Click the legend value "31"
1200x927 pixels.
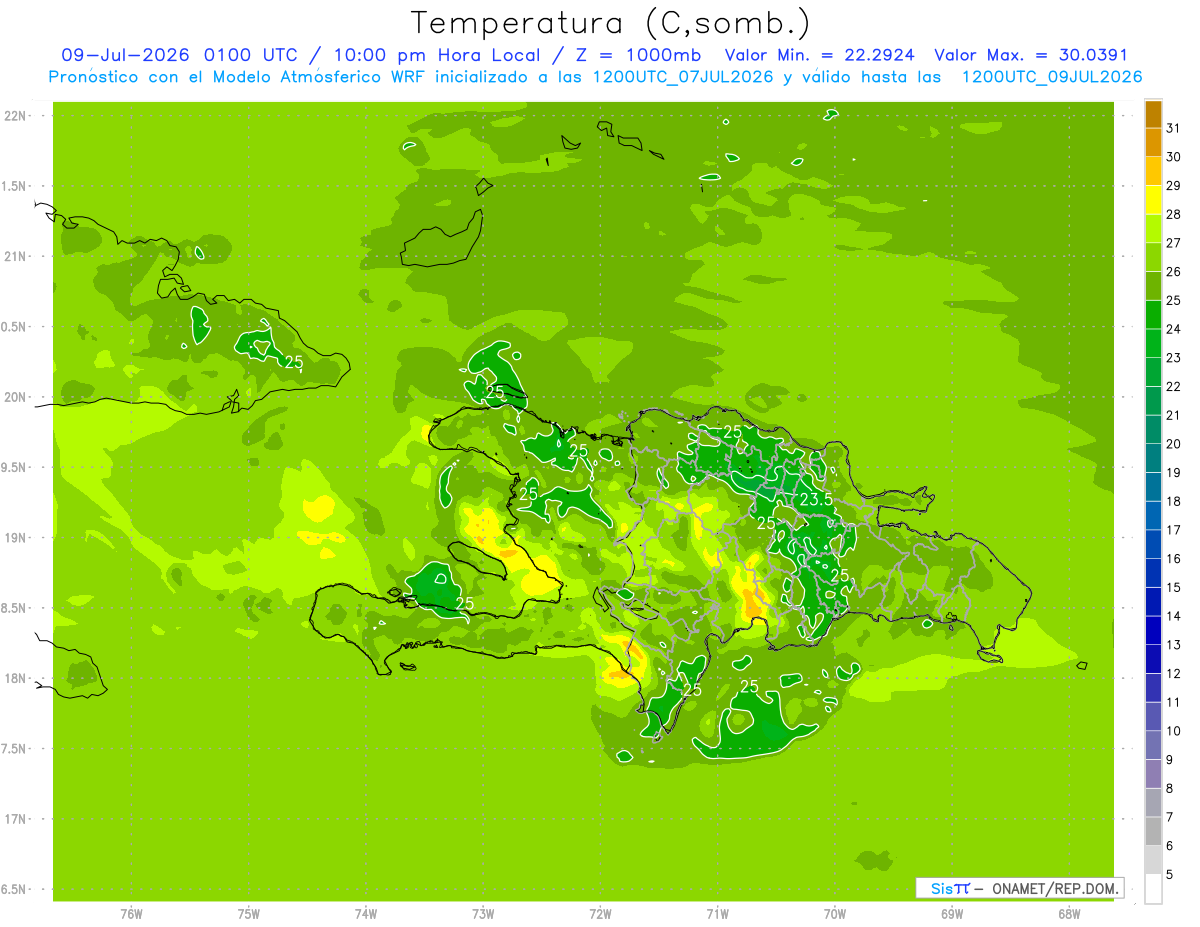[x=1174, y=128]
